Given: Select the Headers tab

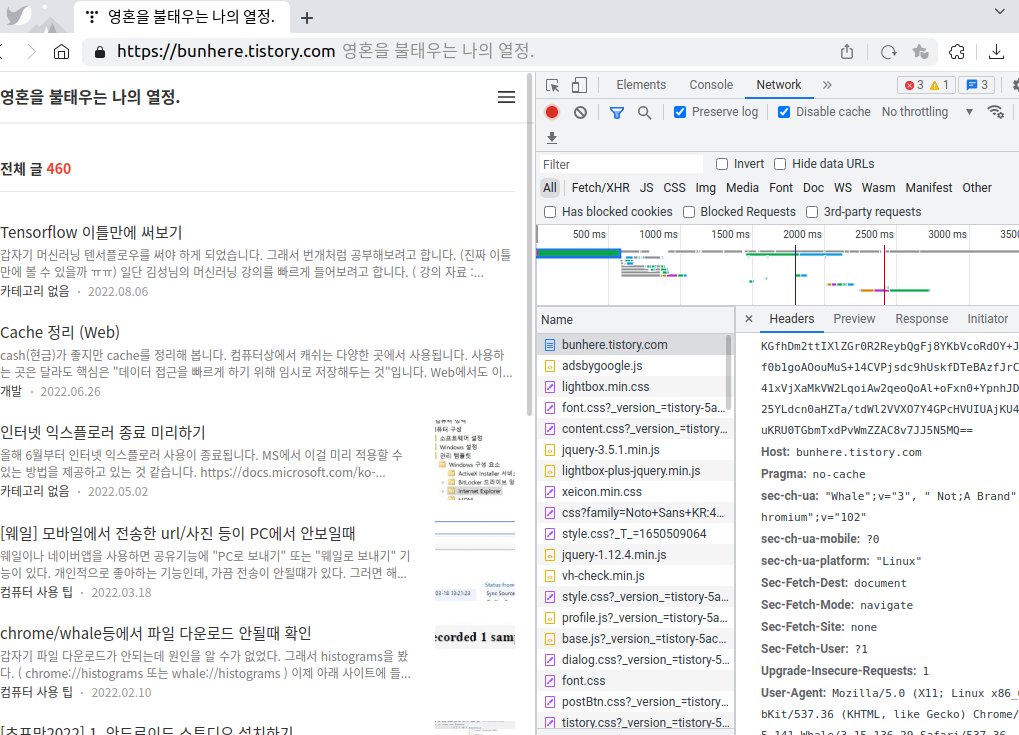Looking at the screenshot, I should tap(792, 319).
